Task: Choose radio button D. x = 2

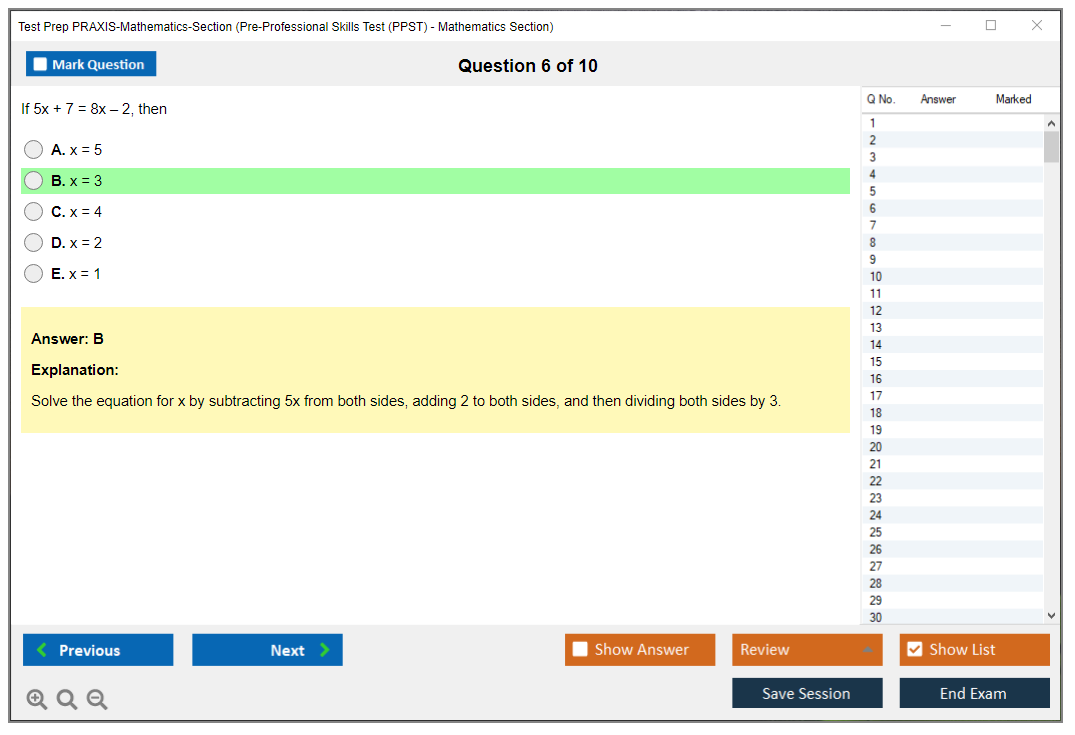Action: pos(34,243)
